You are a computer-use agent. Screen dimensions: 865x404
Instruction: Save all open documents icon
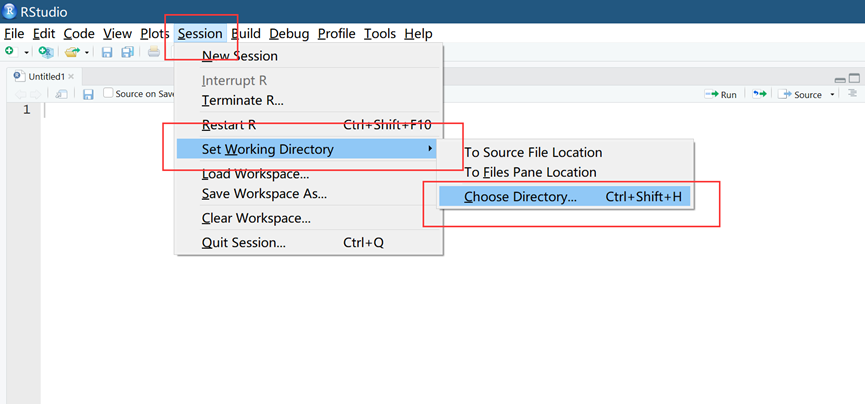coord(127,52)
